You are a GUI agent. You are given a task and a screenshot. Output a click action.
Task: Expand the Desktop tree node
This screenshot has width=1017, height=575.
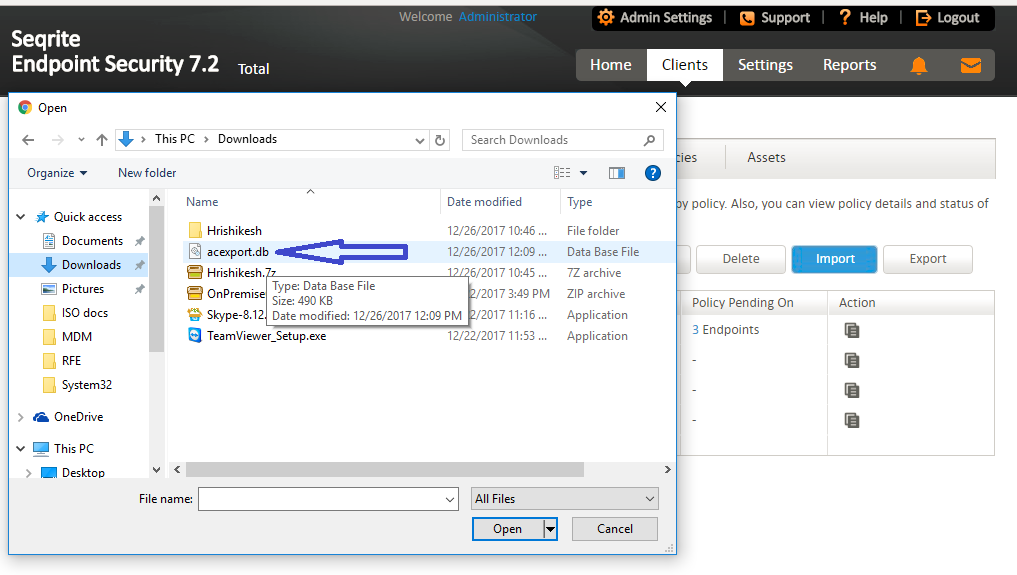pos(29,473)
